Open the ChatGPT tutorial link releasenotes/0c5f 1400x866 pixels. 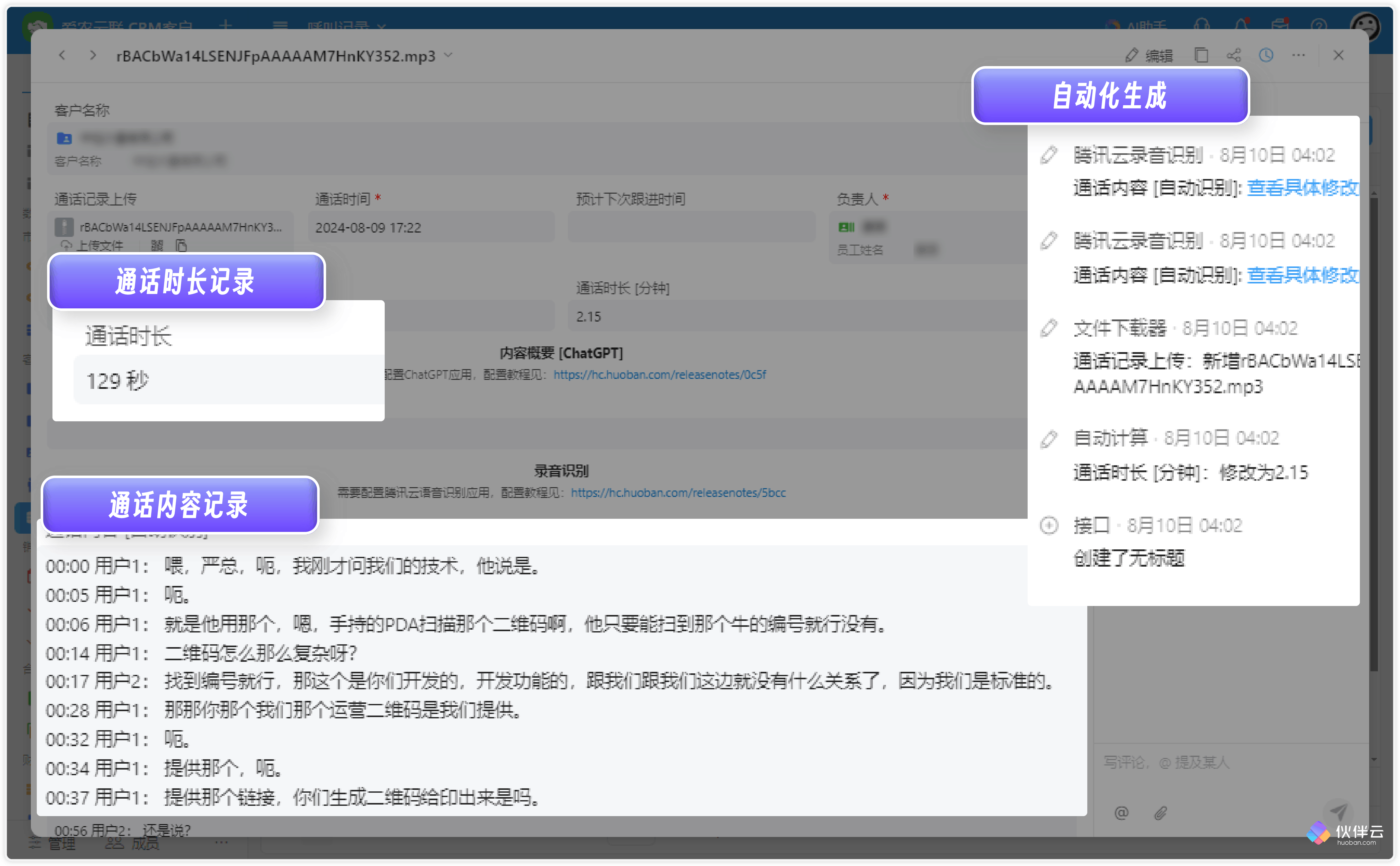point(659,374)
